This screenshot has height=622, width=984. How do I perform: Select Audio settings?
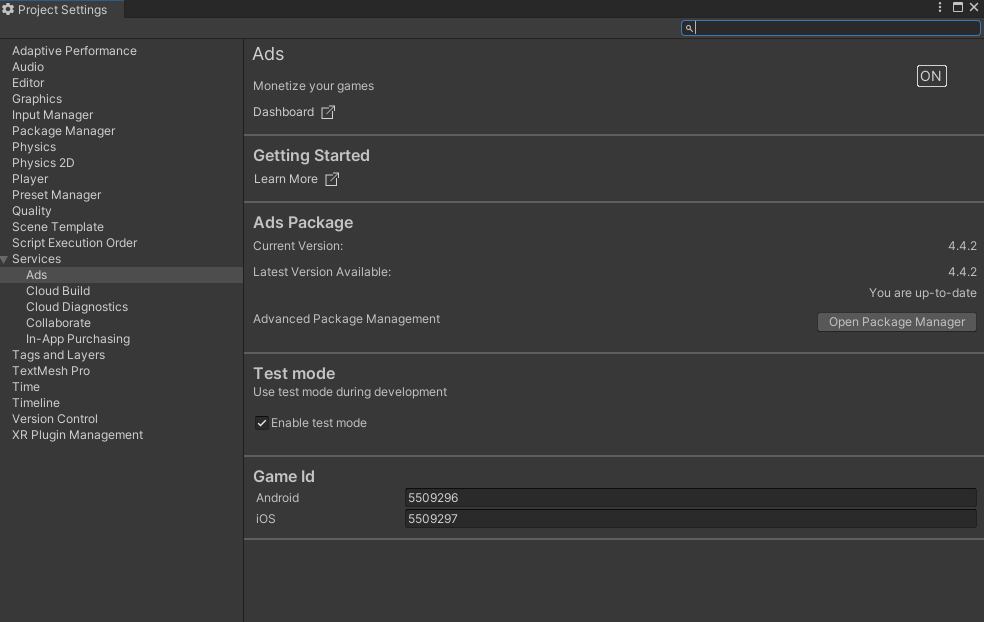point(28,67)
